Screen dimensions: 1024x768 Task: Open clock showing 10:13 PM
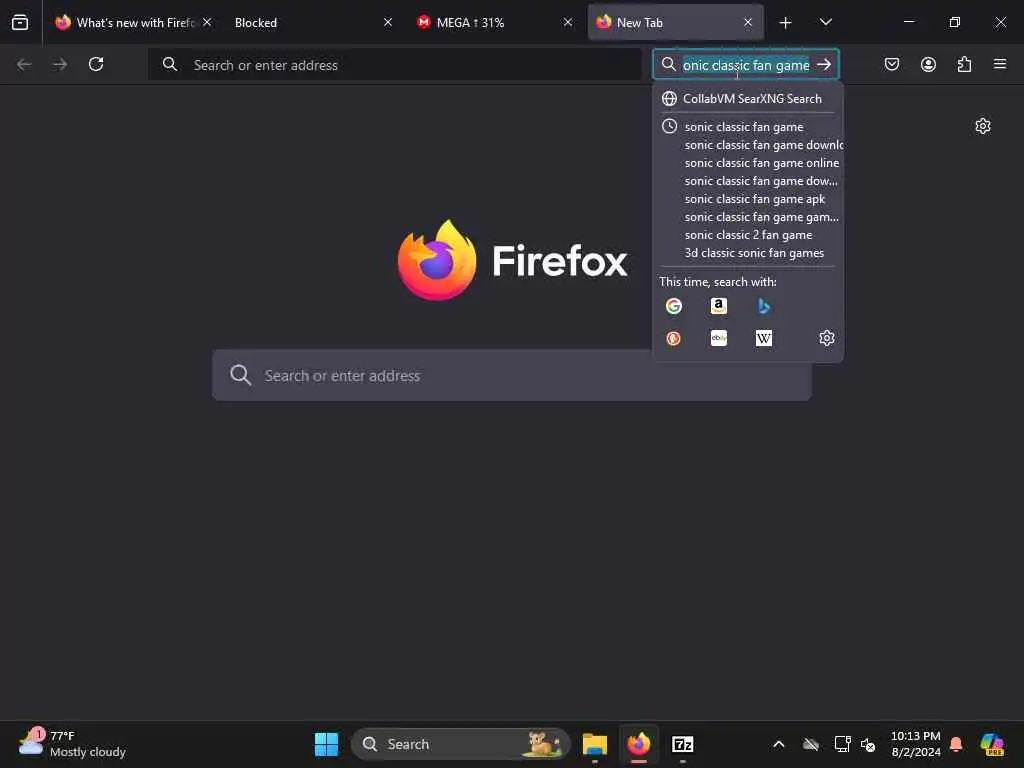click(x=916, y=744)
